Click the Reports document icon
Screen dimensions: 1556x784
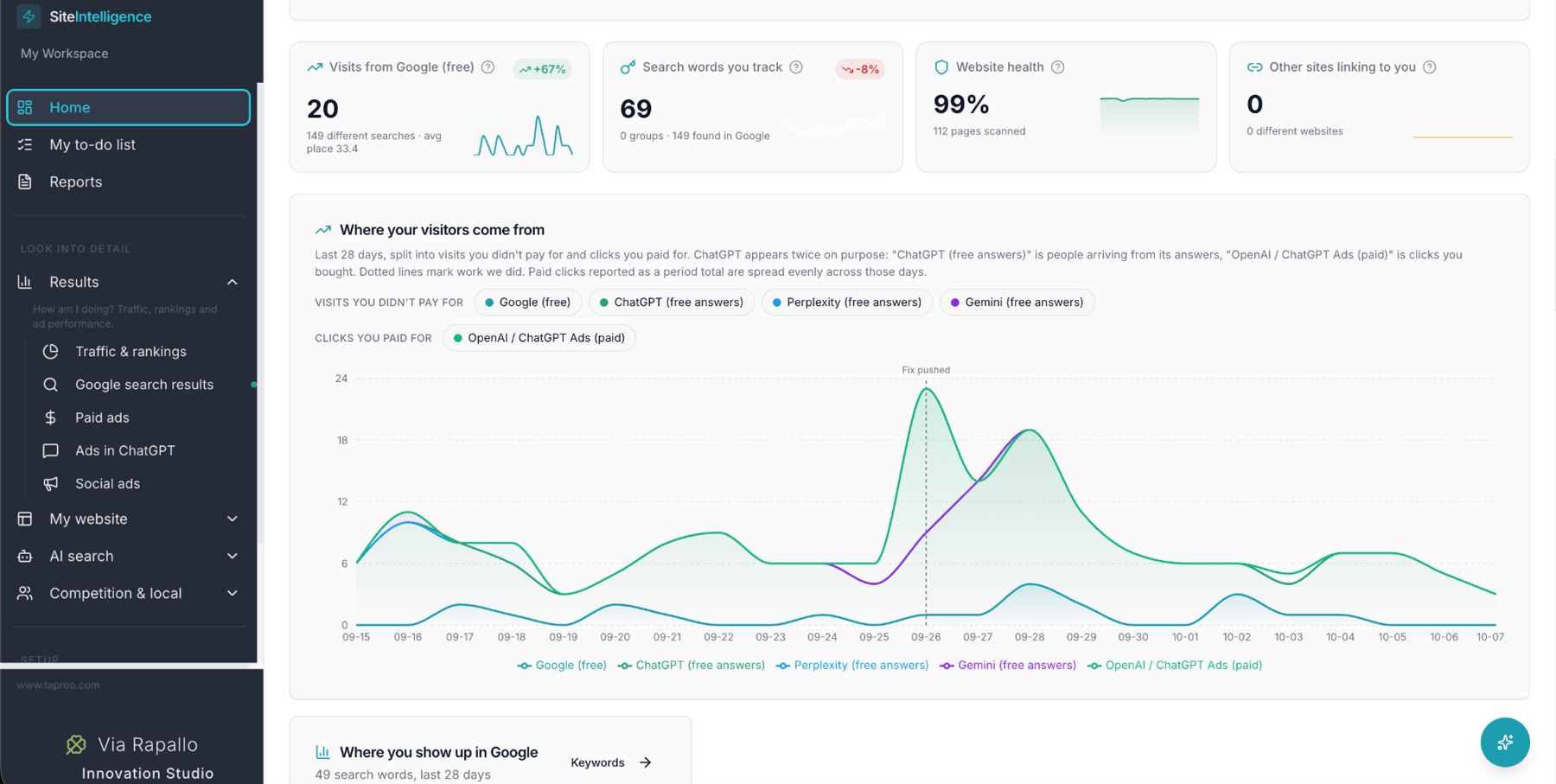[x=25, y=182]
